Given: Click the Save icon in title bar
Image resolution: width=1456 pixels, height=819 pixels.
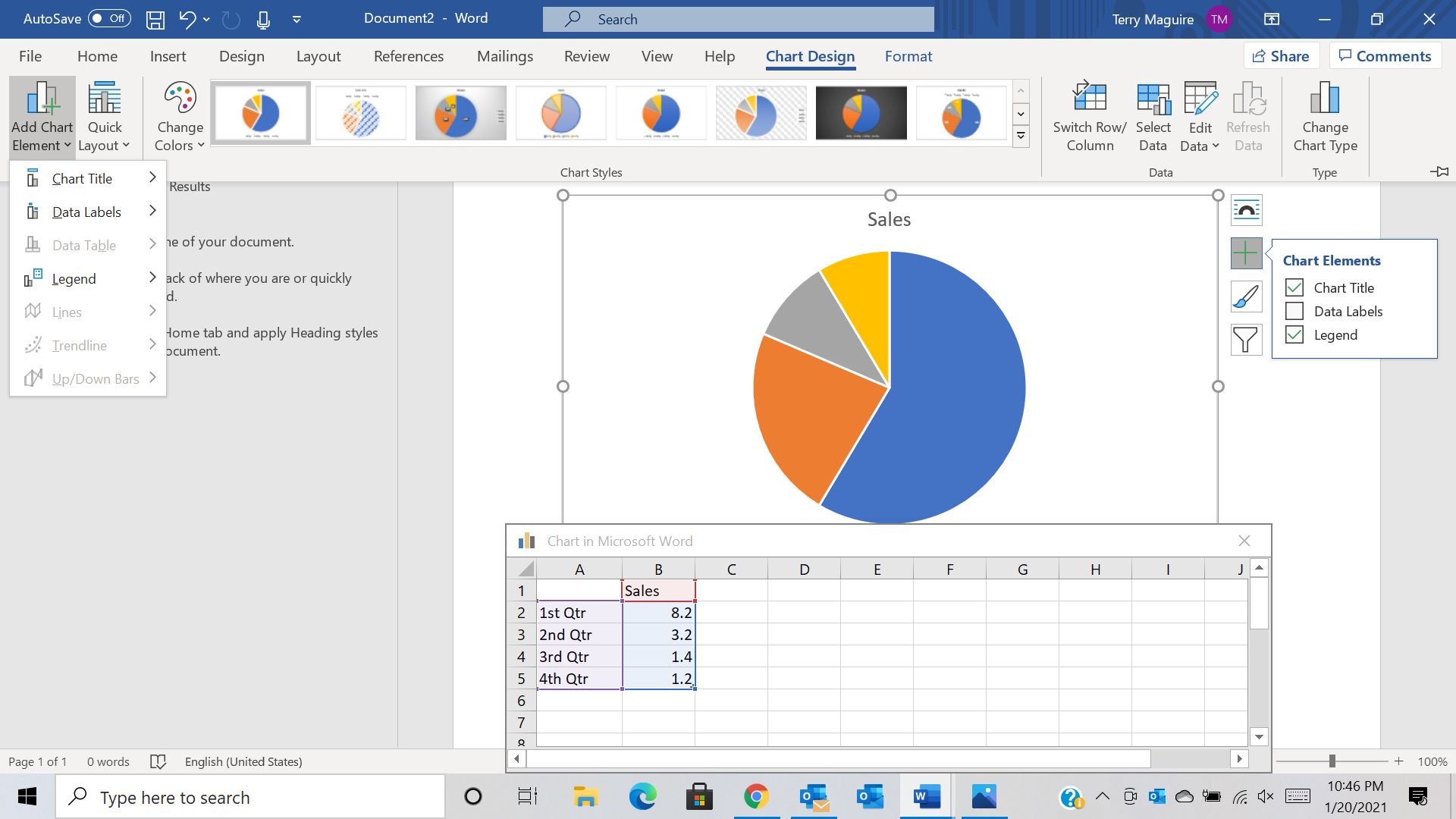Looking at the screenshot, I should [155, 20].
